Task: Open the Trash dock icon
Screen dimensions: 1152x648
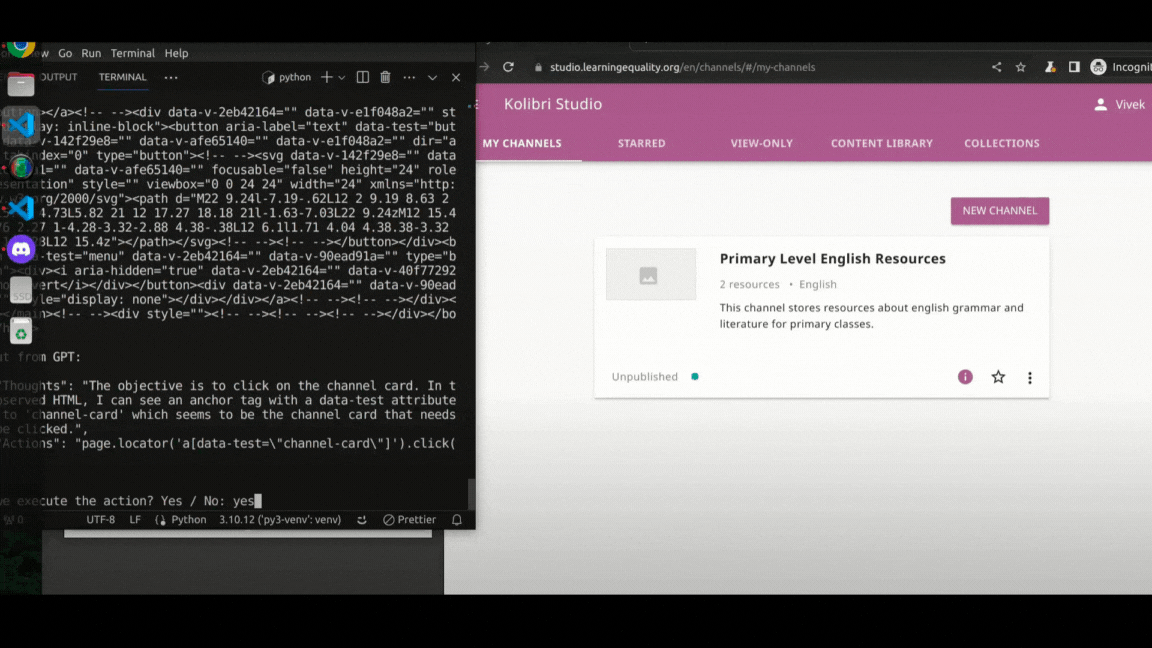Action: (x=21, y=331)
